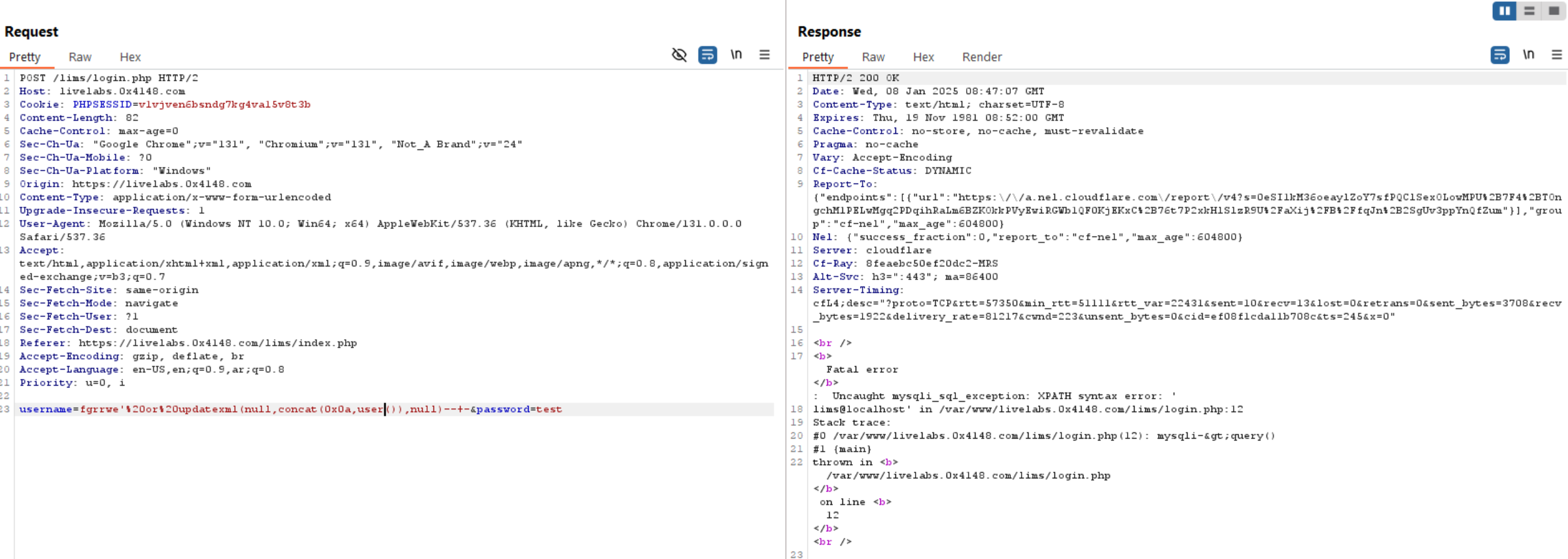
Task: Select combined tabbed view layout icon
Action: (x=1553, y=11)
